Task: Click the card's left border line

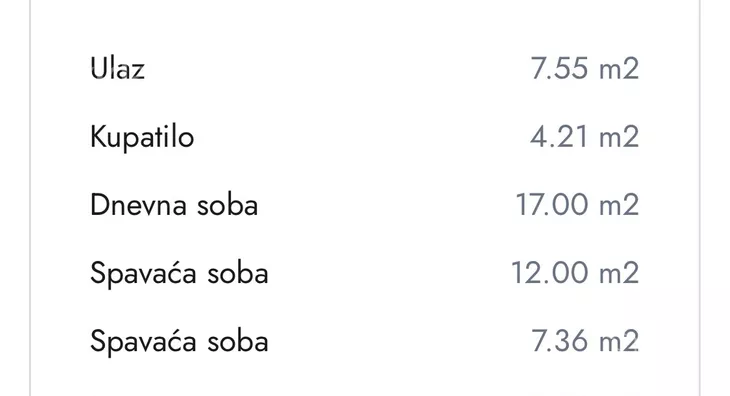Action: [30, 198]
